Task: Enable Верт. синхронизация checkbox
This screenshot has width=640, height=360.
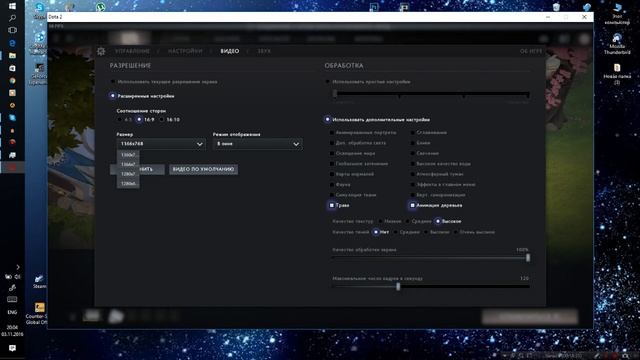Action: pyautogui.click(x=413, y=195)
